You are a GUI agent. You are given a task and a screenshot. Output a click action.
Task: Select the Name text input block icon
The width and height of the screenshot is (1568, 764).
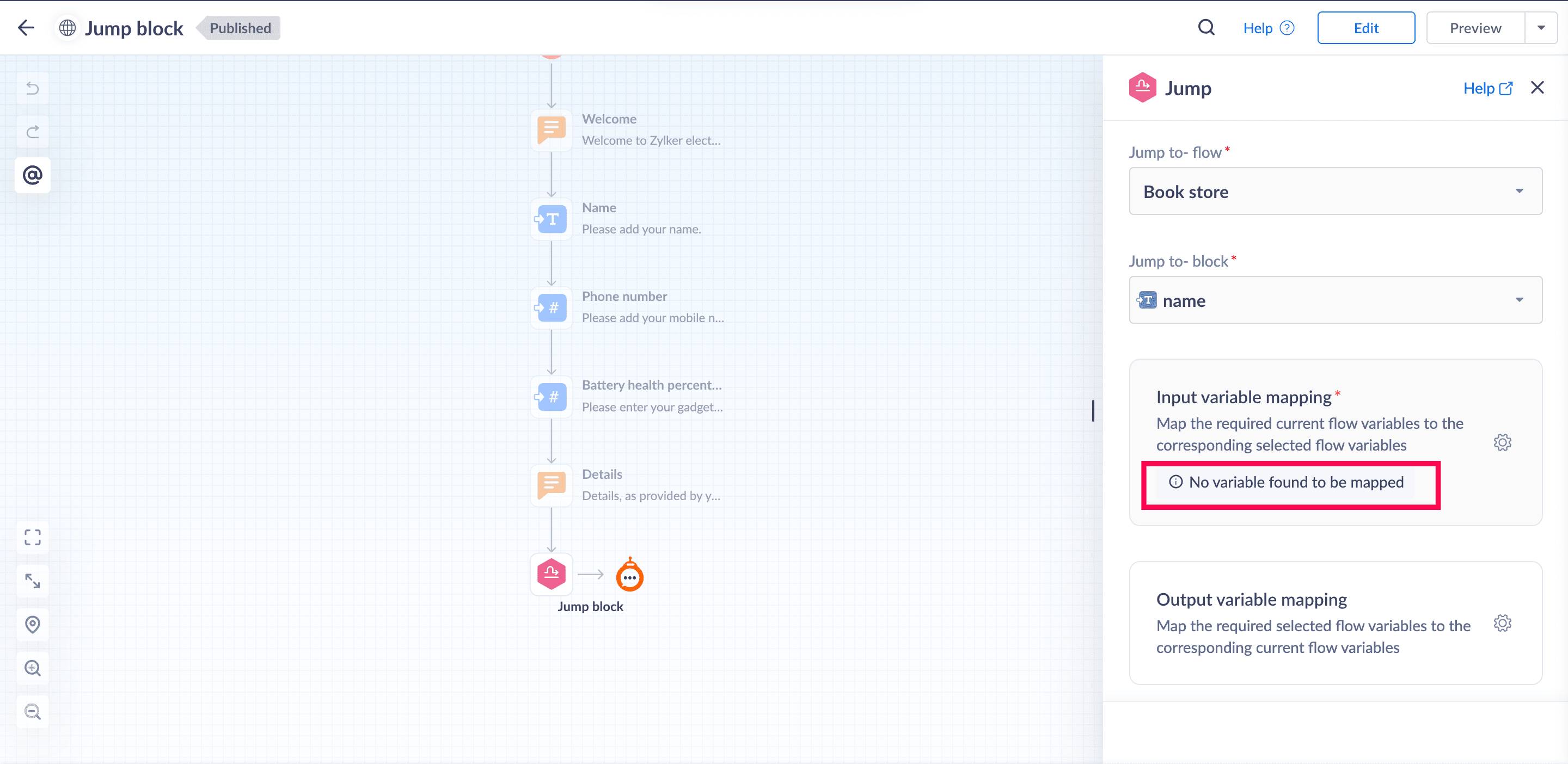pos(552,218)
